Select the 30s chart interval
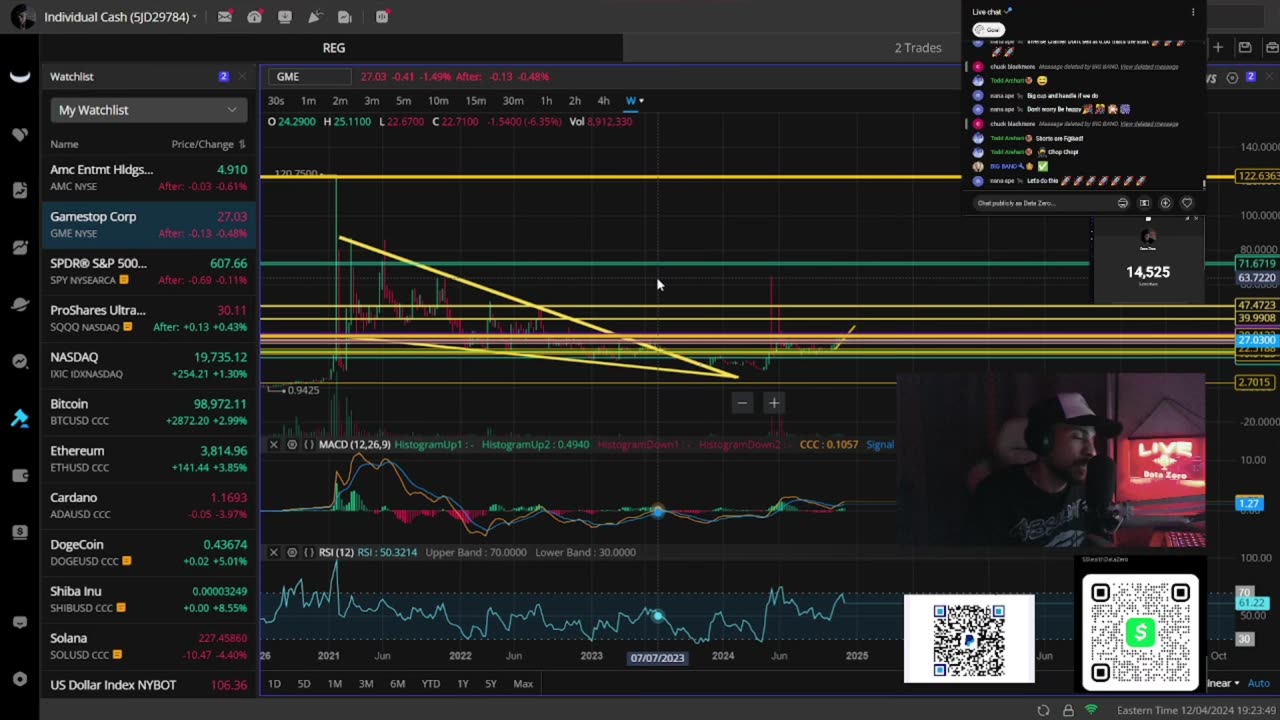1280x720 pixels. (276, 100)
